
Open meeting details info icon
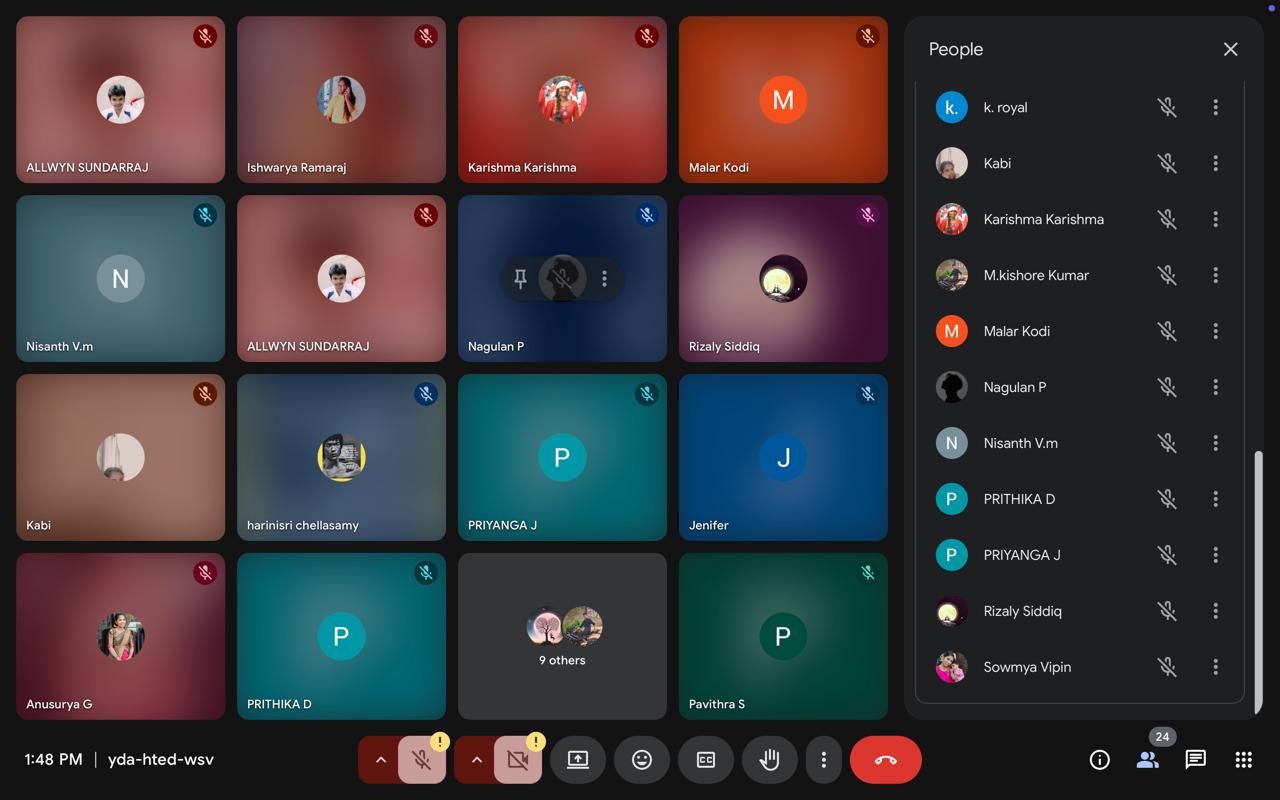(x=1099, y=760)
